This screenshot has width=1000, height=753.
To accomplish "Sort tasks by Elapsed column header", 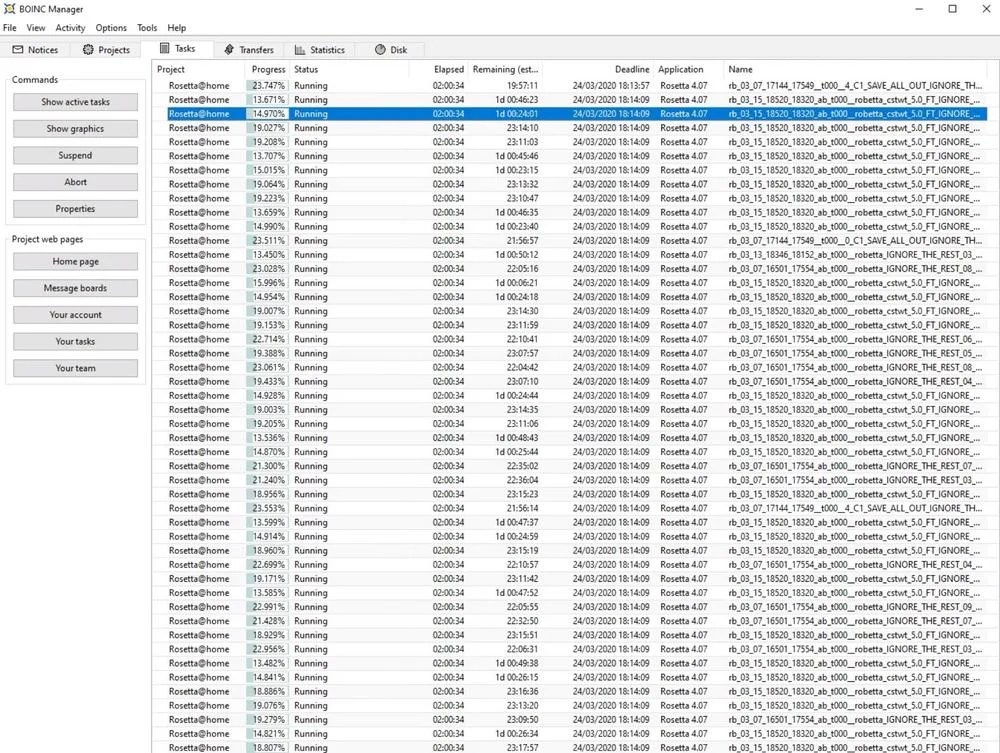I will (x=438, y=69).
